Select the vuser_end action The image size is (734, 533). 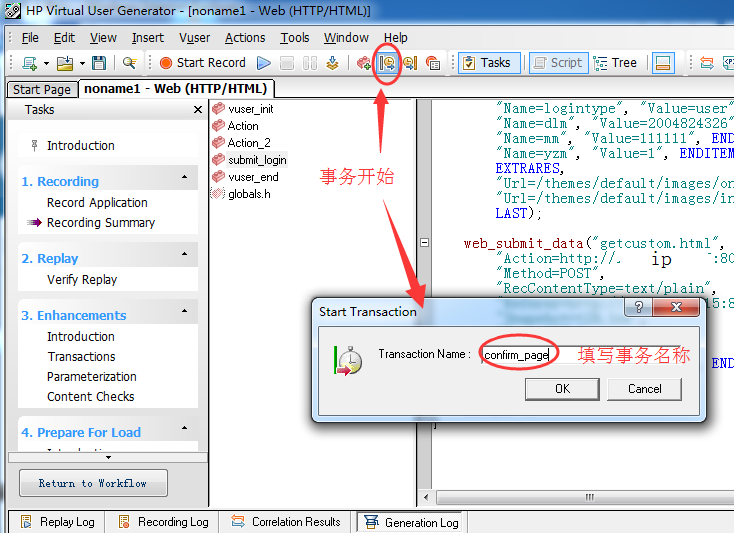[x=245, y=177]
